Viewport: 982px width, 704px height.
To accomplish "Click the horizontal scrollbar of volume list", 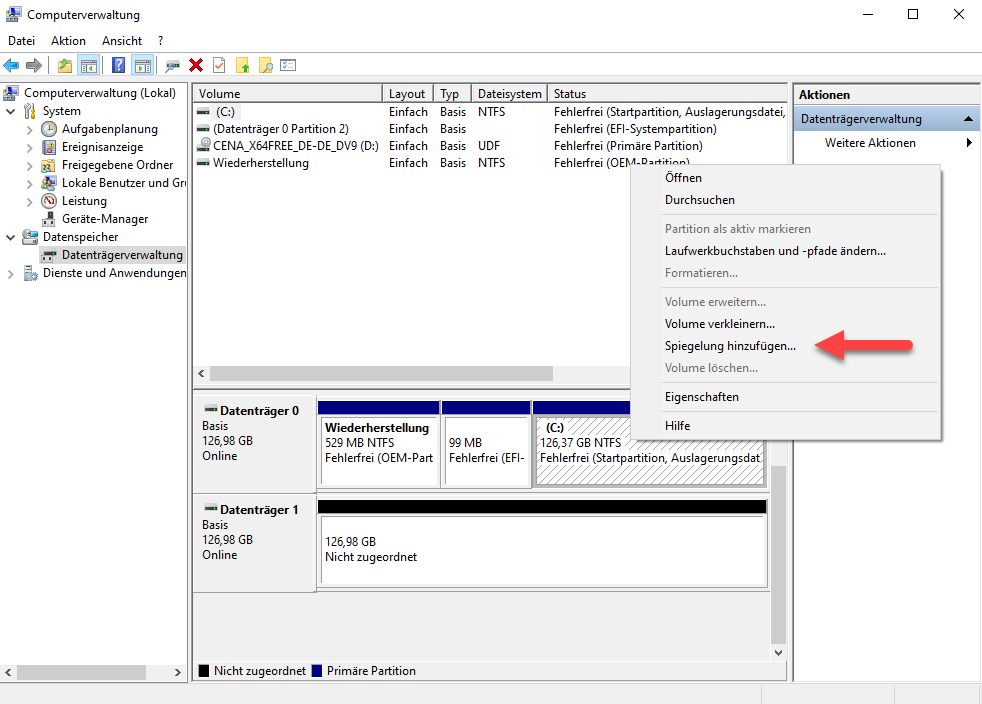I will (380, 373).
